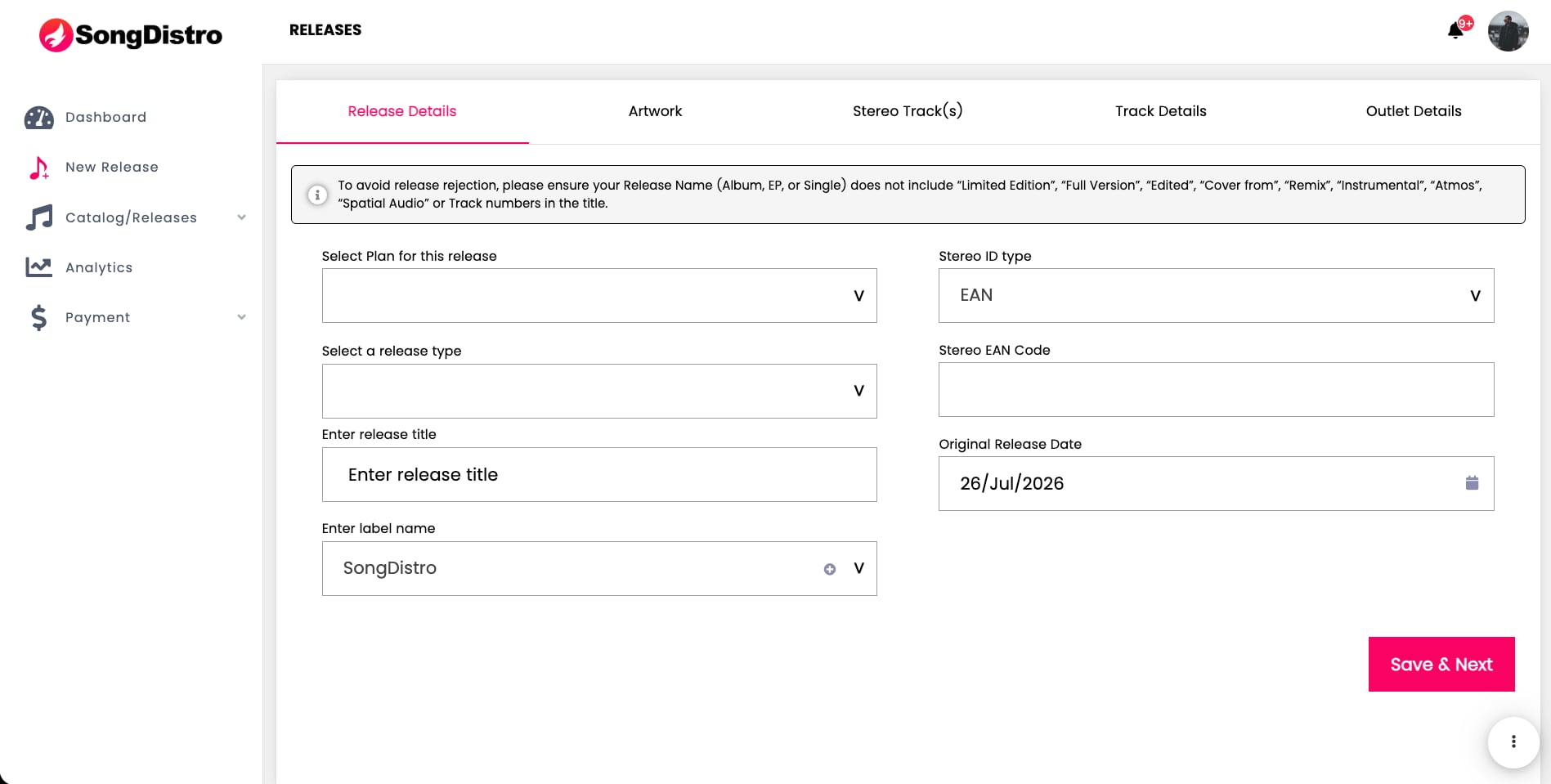Open the notifications bell

pyautogui.click(x=1455, y=31)
